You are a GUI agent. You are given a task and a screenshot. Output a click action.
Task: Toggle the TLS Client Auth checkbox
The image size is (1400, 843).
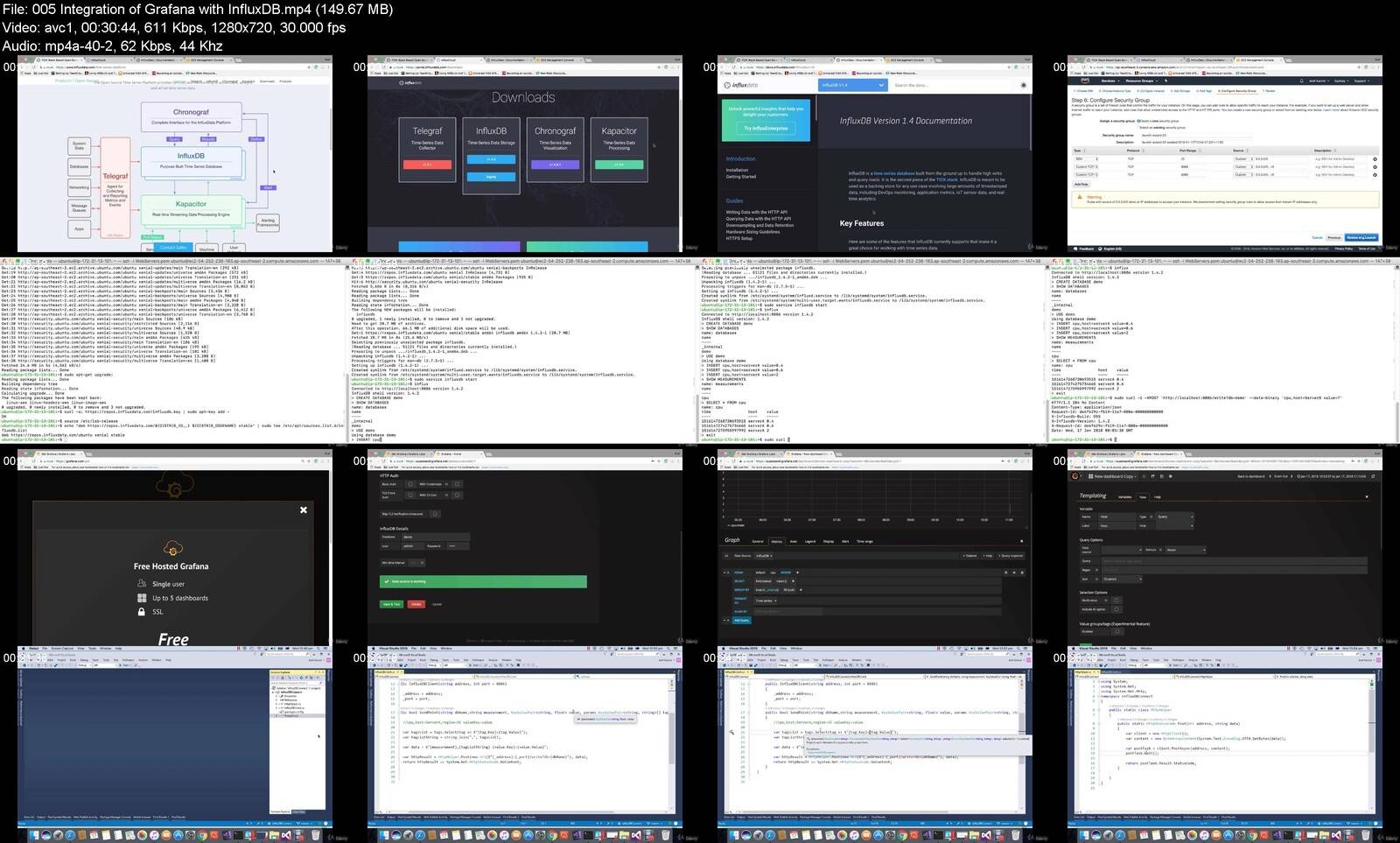410,495
